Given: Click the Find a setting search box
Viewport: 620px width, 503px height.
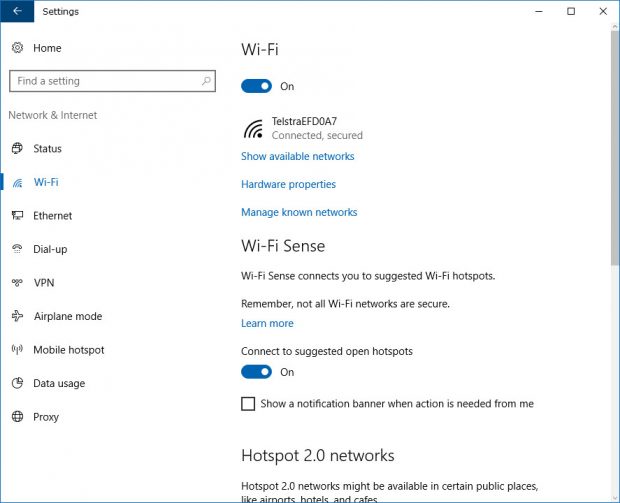Looking at the screenshot, I should pyautogui.click(x=112, y=81).
